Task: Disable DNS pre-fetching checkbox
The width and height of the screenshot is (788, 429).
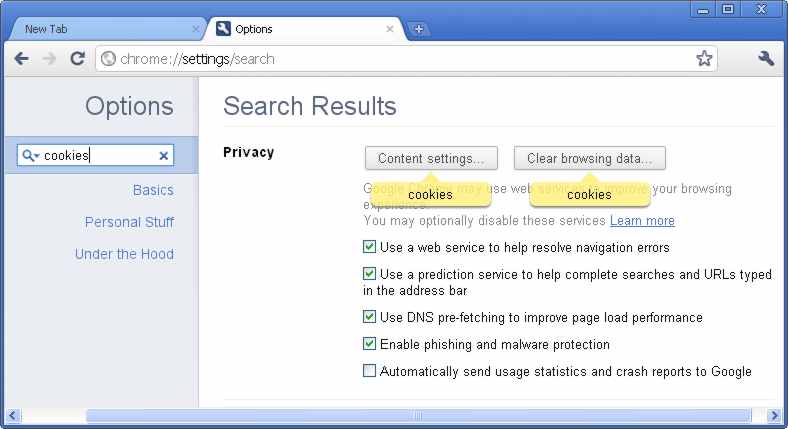Action: click(370, 317)
